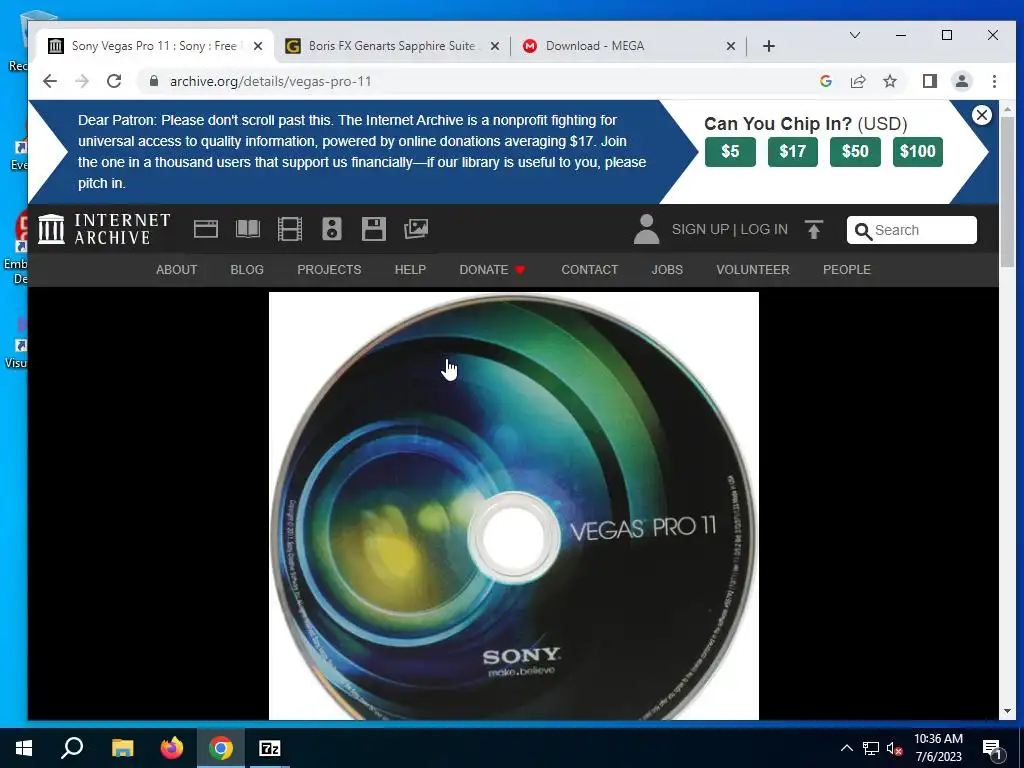Open the Texts book icon
This screenshot has width=1024, height=768.
tap(248, 229)
